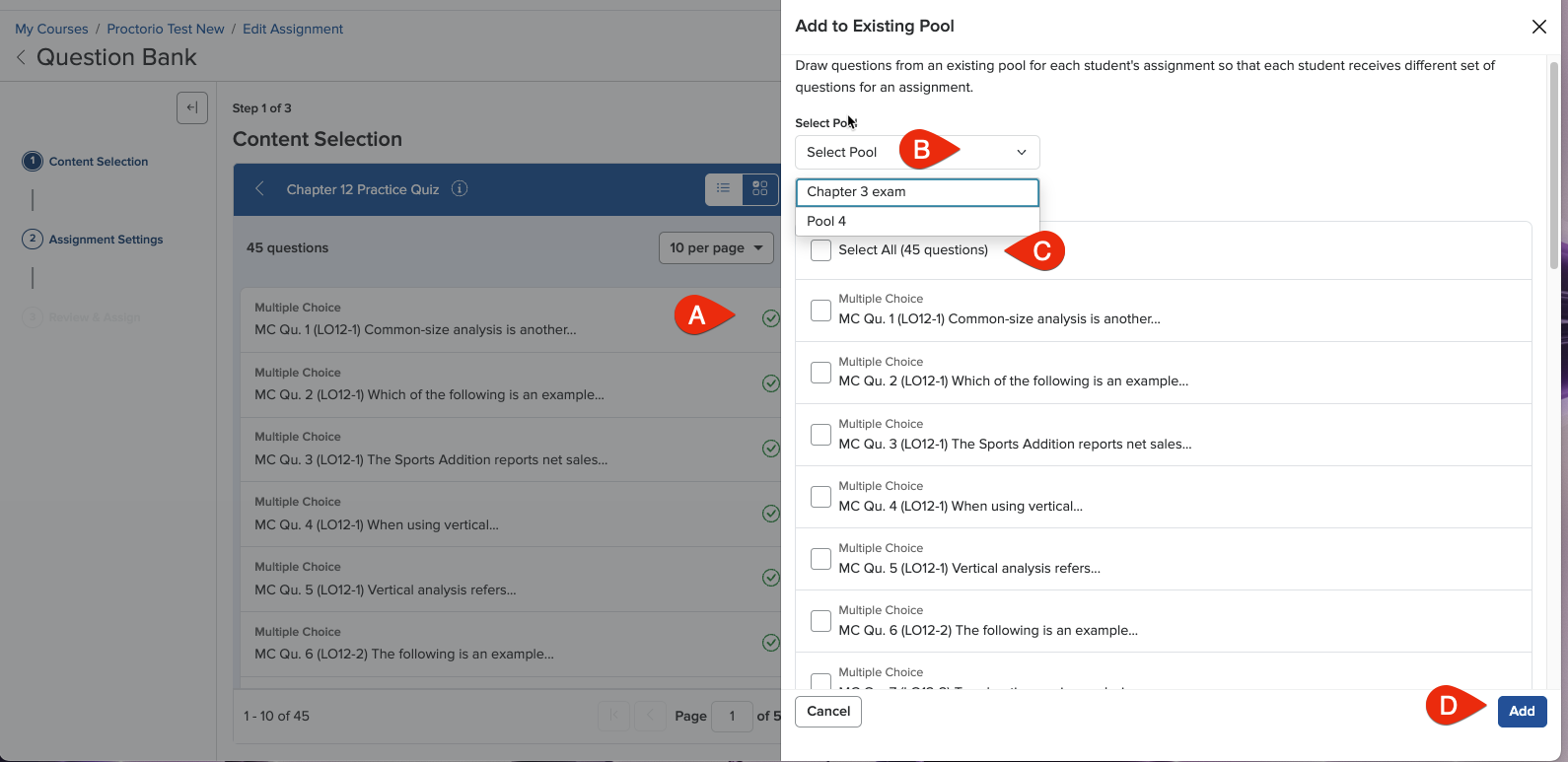
Task: Select MC Qu. 1 row in question bank
Action: [511, 319]
